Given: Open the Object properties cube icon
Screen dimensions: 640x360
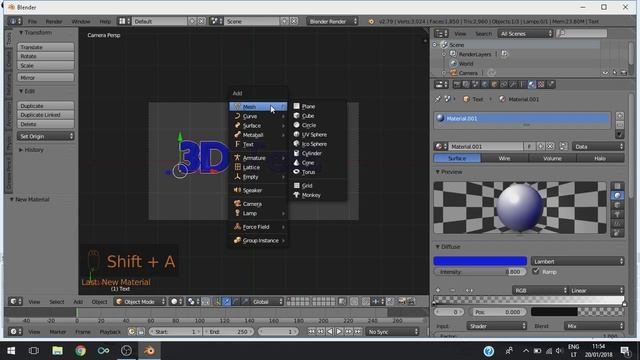Looking at the screenshot, I should 494,84.
